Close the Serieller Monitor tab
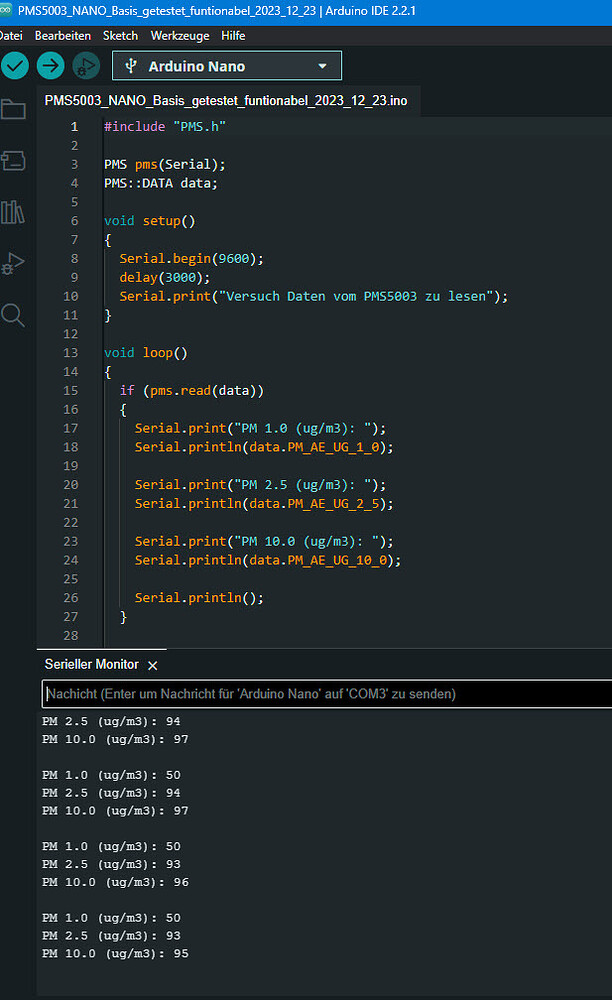 [x=153, y=665]
